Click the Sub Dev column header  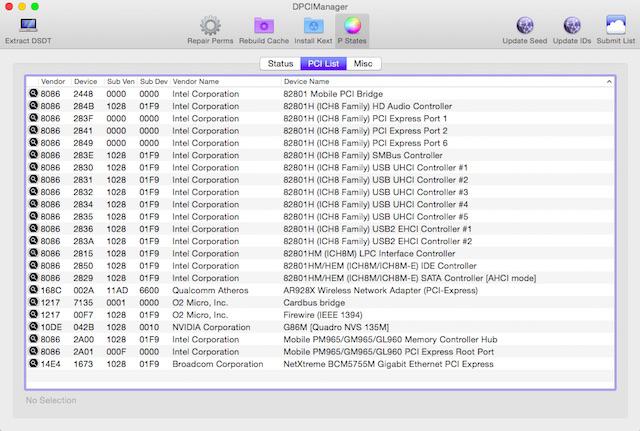[153, 81]
